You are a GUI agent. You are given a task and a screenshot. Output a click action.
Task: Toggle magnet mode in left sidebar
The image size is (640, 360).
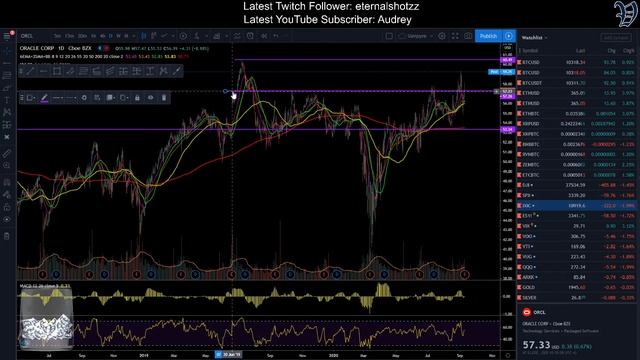pos(7,182)
